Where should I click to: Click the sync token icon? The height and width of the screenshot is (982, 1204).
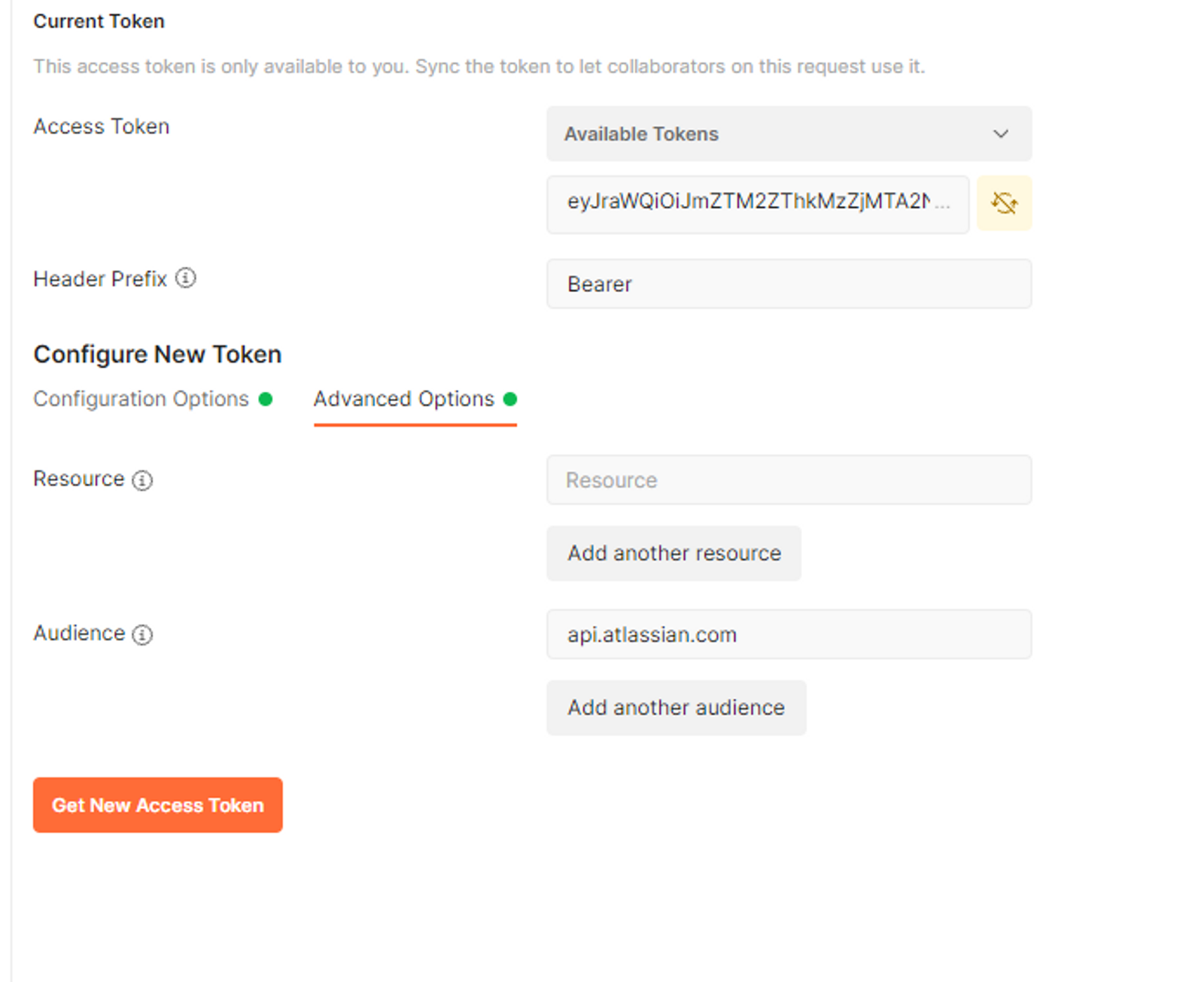tap(1004, 203)
